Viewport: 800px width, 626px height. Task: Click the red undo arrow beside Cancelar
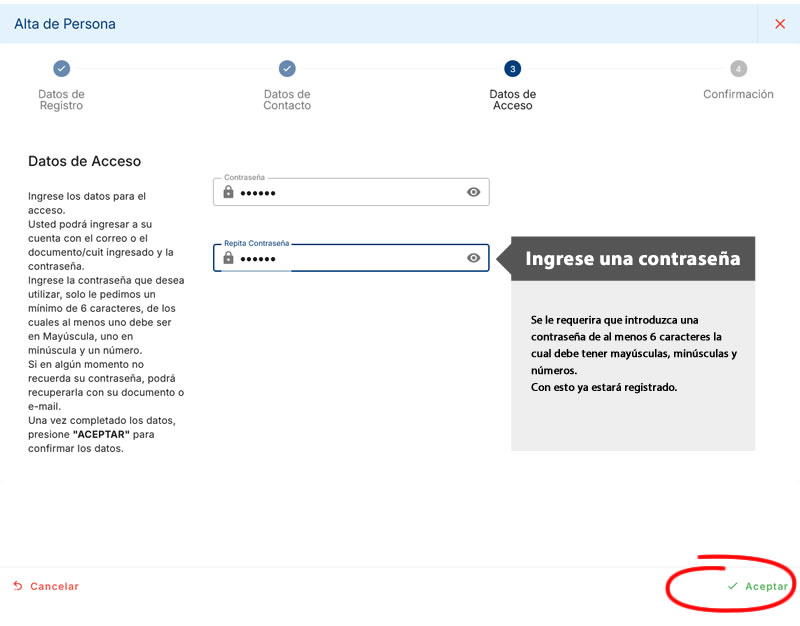(17, 586)
